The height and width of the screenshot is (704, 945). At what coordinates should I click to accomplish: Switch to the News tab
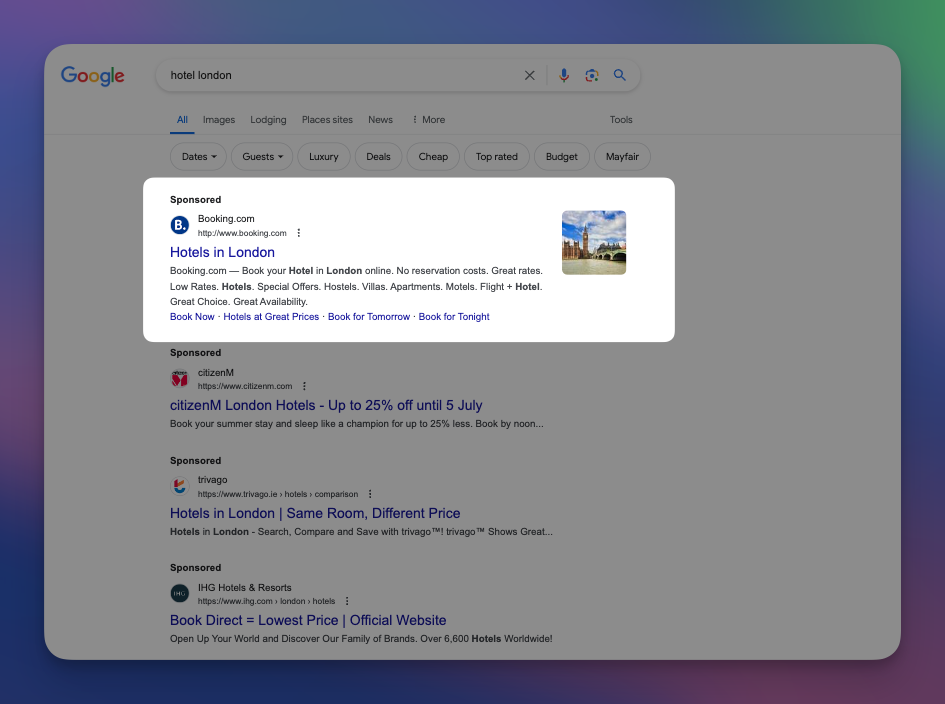(x=380, y=120)
